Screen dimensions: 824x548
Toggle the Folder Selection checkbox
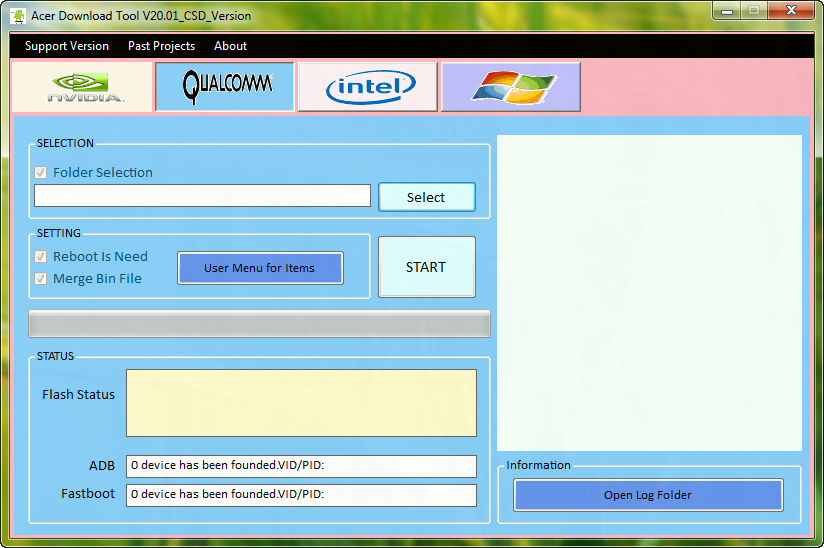[40, 172]
